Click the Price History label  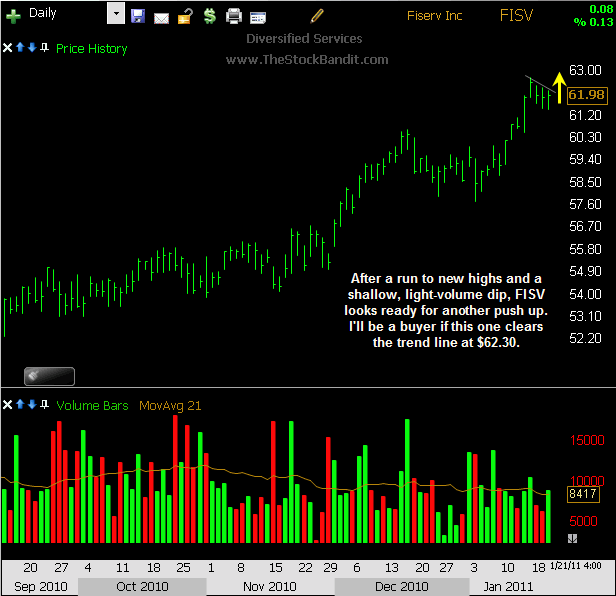(x=92, y=49)
